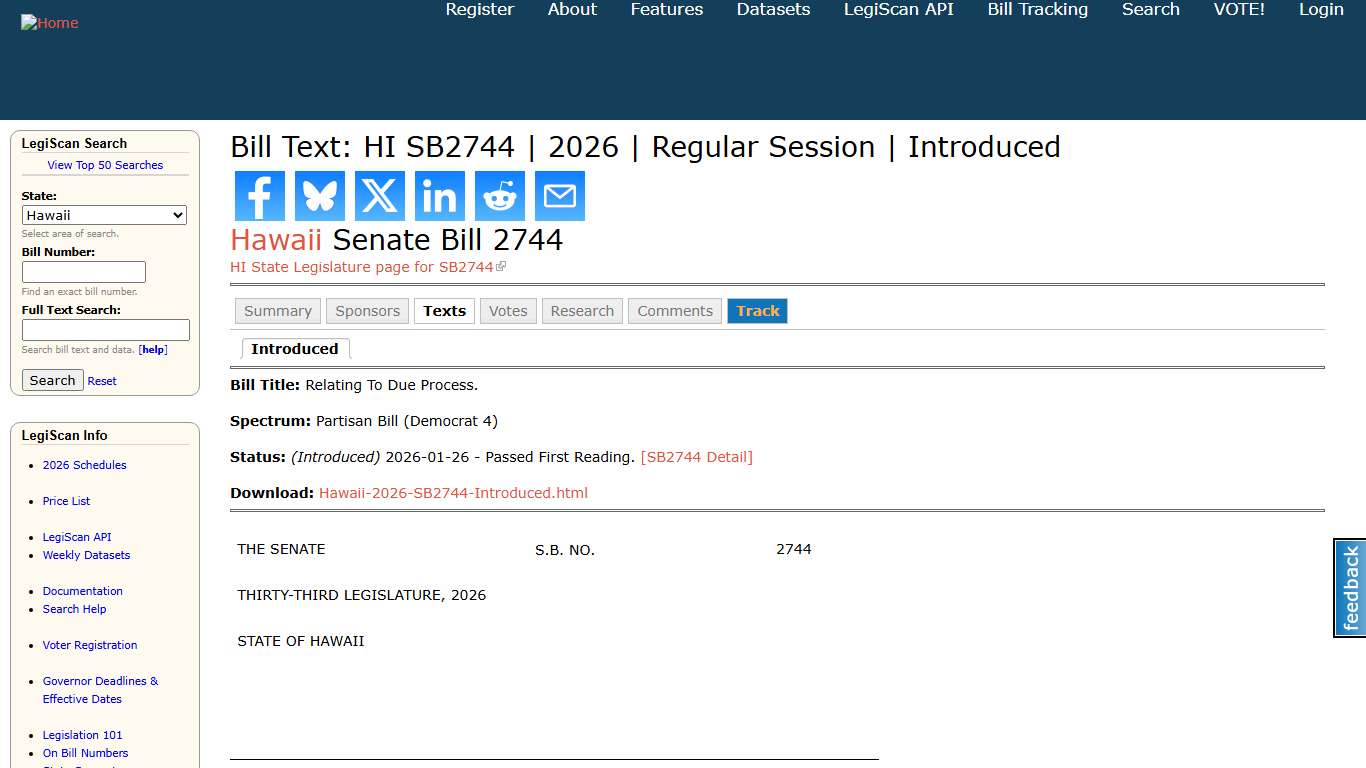
Task: Share the bill on X
Action: pyautogui.click(x=379, y=196)
